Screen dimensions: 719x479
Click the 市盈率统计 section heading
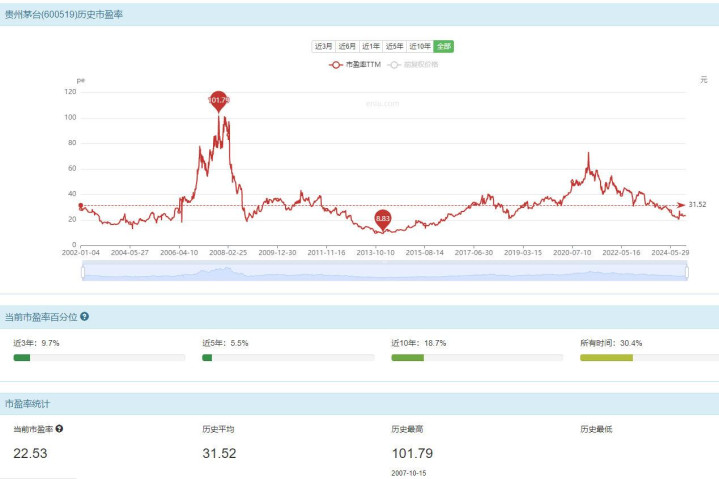coord(27,404)
